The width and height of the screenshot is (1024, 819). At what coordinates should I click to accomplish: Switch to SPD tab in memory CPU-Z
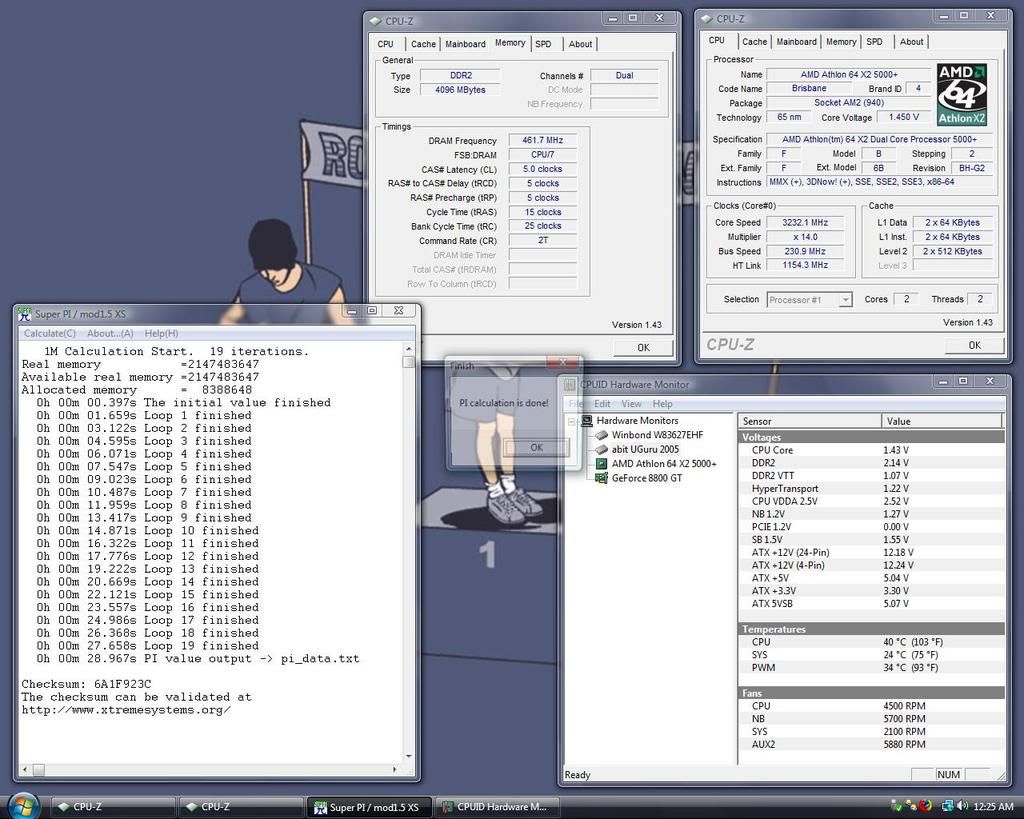[x=543, y=44]
